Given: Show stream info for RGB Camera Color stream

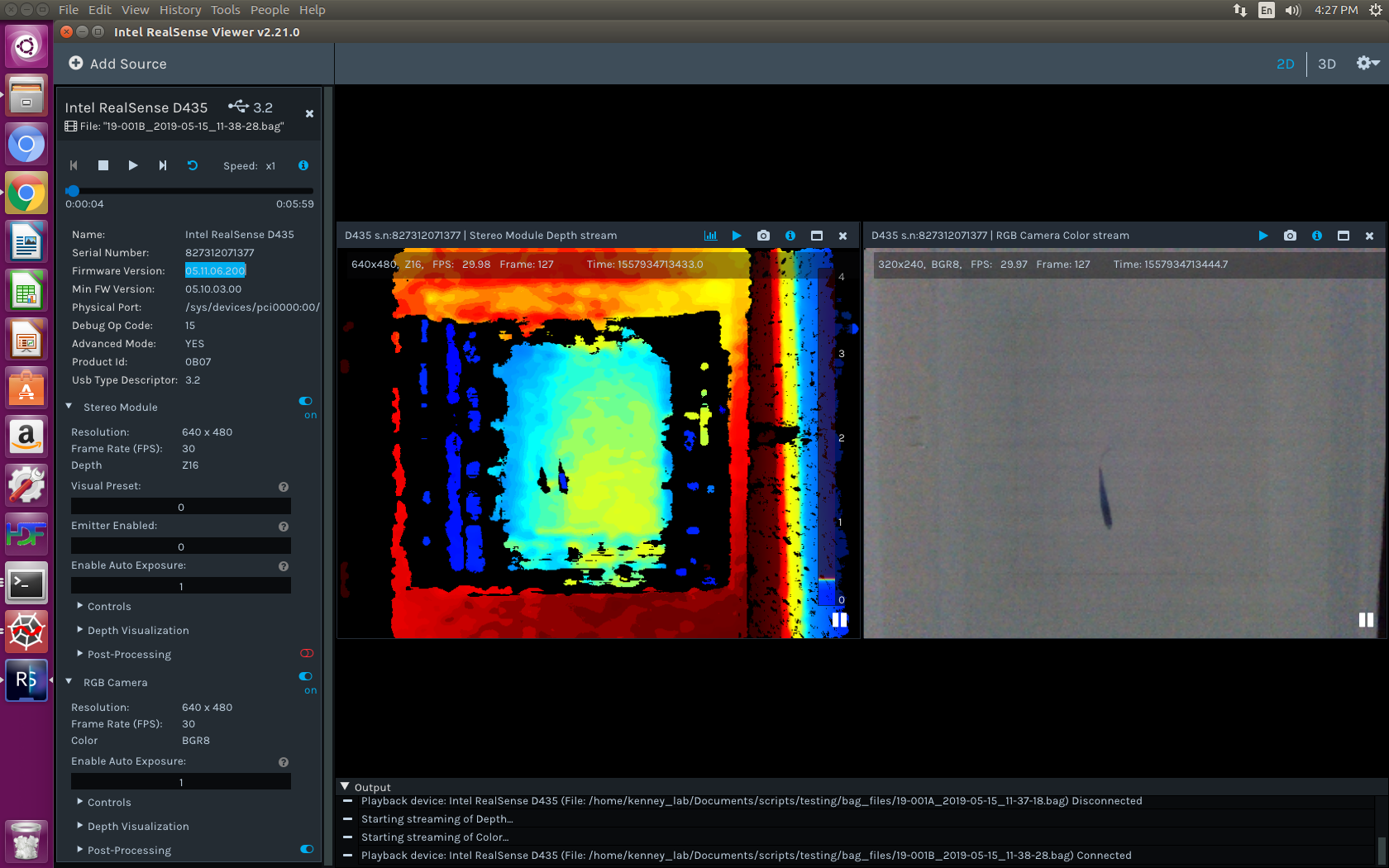Looking at the screenshot, I should [1316, 236].
